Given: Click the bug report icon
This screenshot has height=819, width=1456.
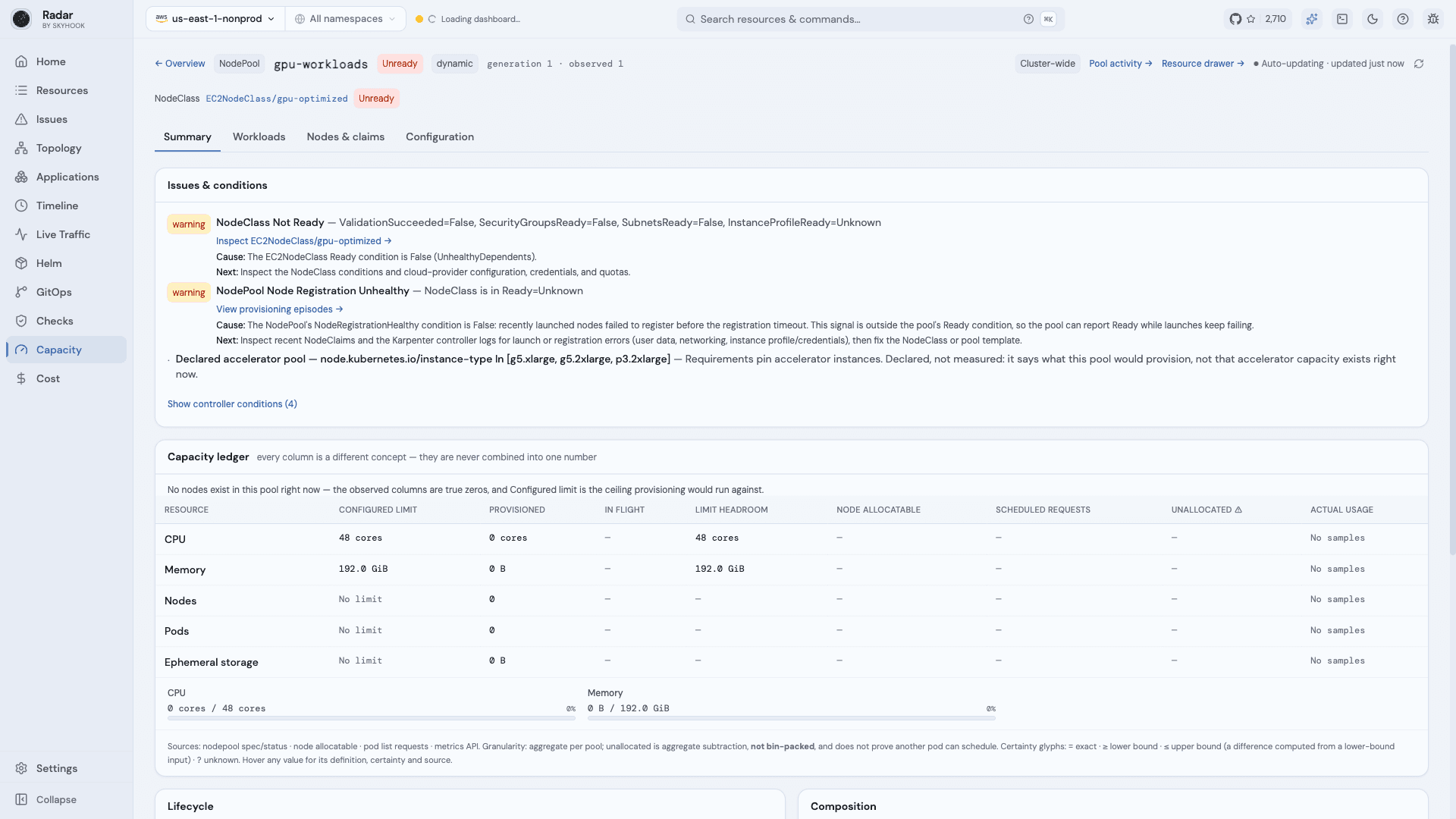Looking at the screenshot, I should pyautogui.click(x=1433, y=19).
